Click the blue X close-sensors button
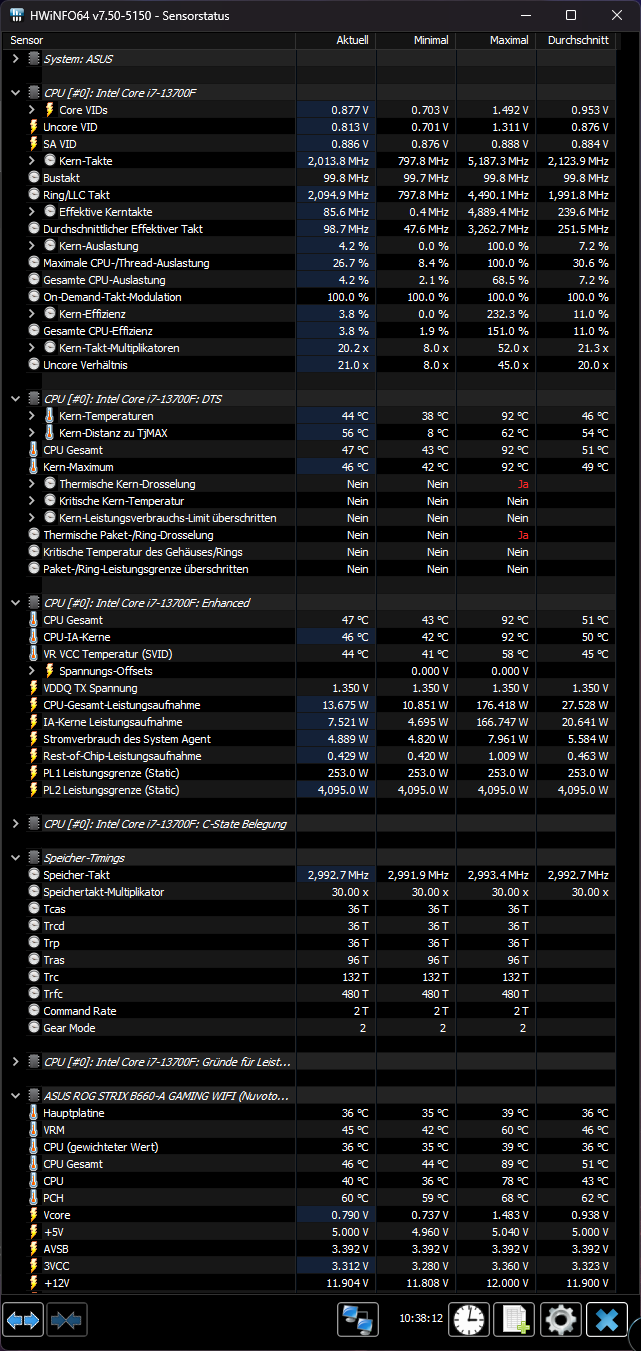This screenshot has height=1351, width=641. tap(606, 1320)
